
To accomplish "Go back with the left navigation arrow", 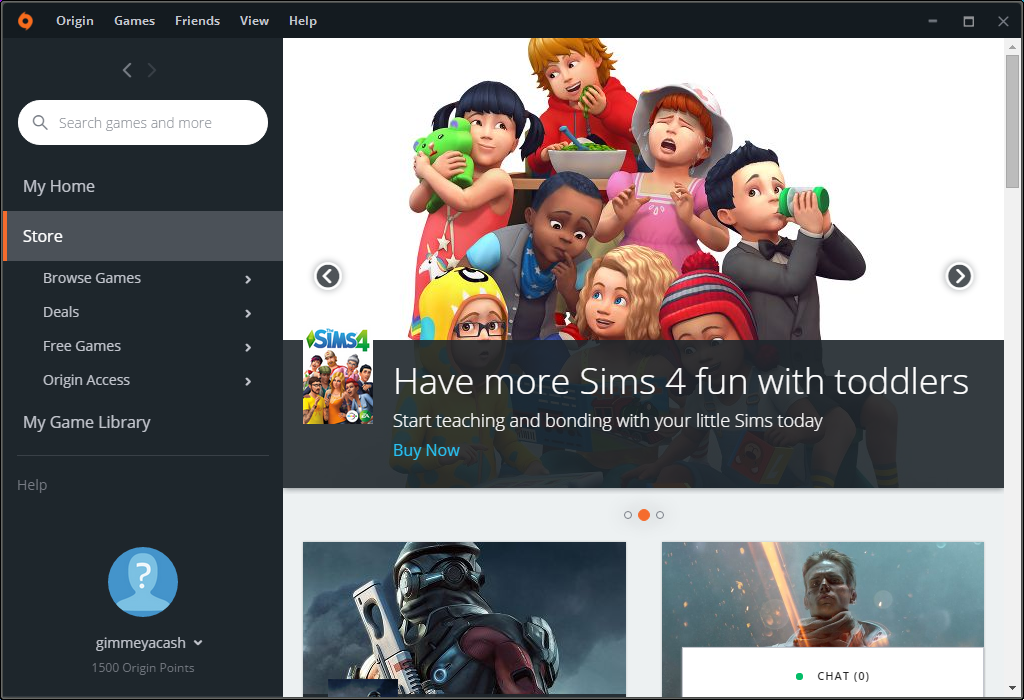I will pos(127,70).
